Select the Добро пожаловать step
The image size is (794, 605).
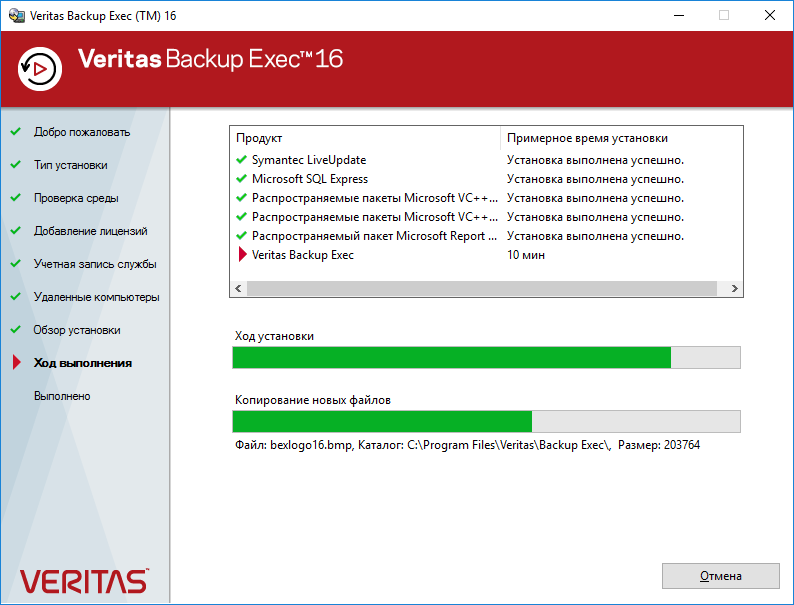click(x=82, y=132)
